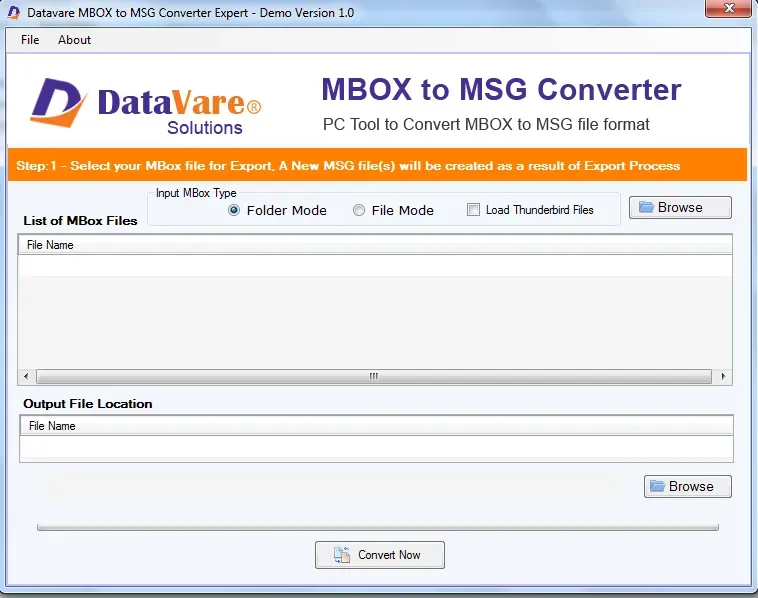The image size is (758, 598).
Task: Click the Browse button below Output File Location
Action: [x=687, y=486]
